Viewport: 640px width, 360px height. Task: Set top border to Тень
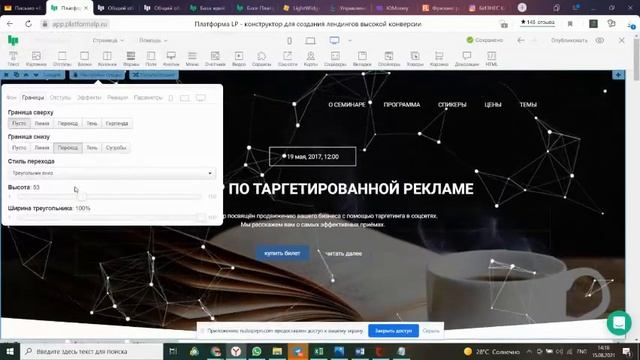coord(92,123)
